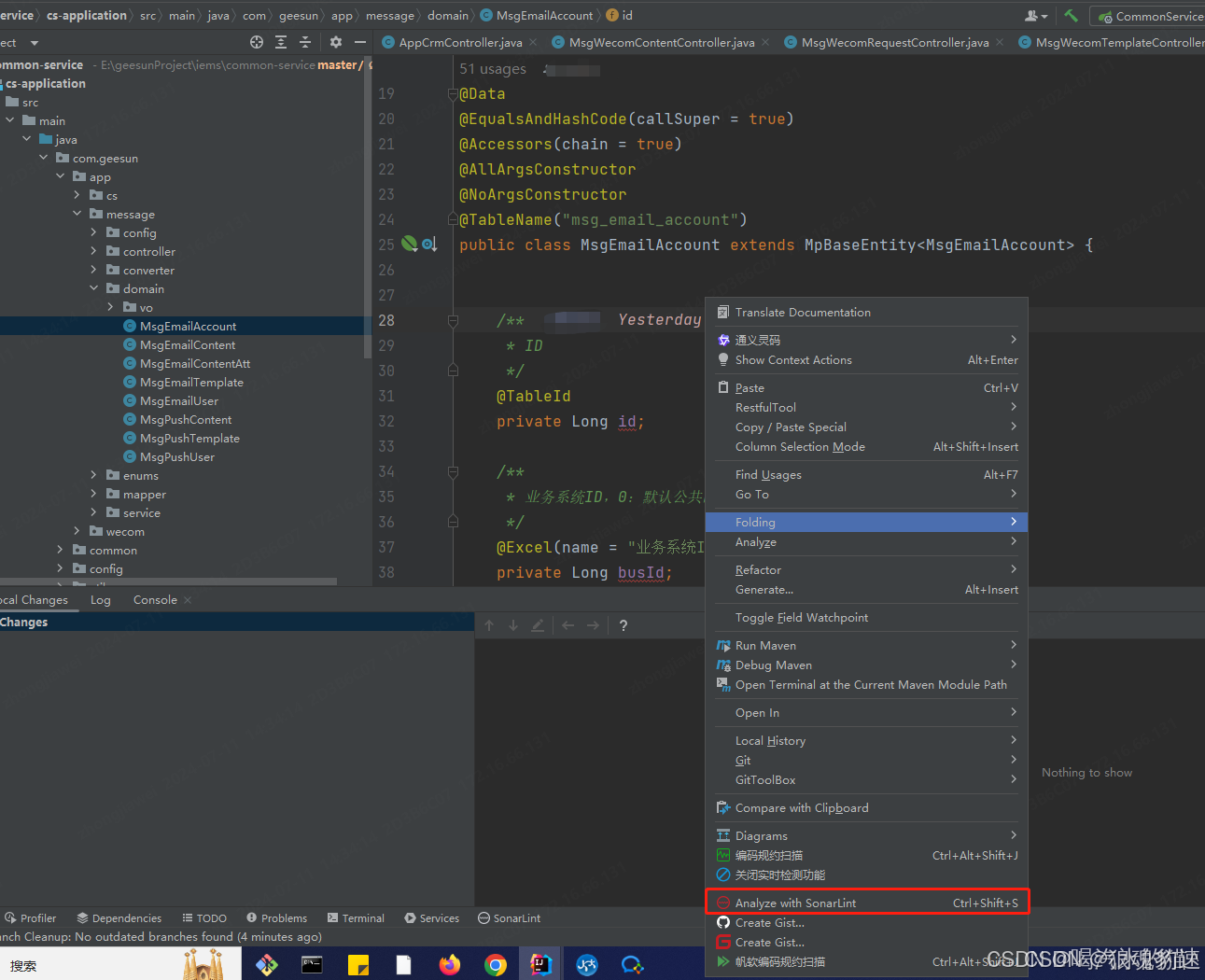
Task: Click the locate-file crosshair icon in Project panel
Action: pos(257,42)
